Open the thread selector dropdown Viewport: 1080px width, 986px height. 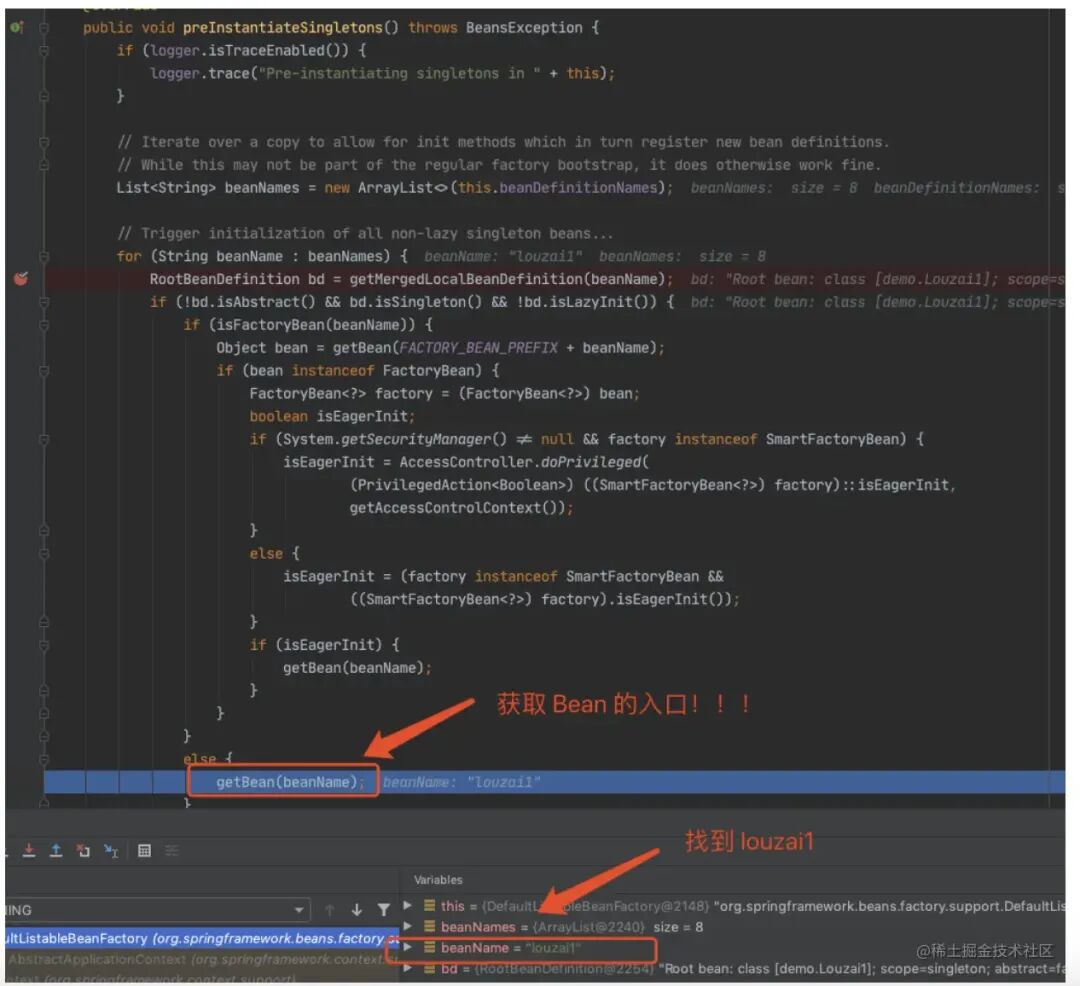point(157,910)
